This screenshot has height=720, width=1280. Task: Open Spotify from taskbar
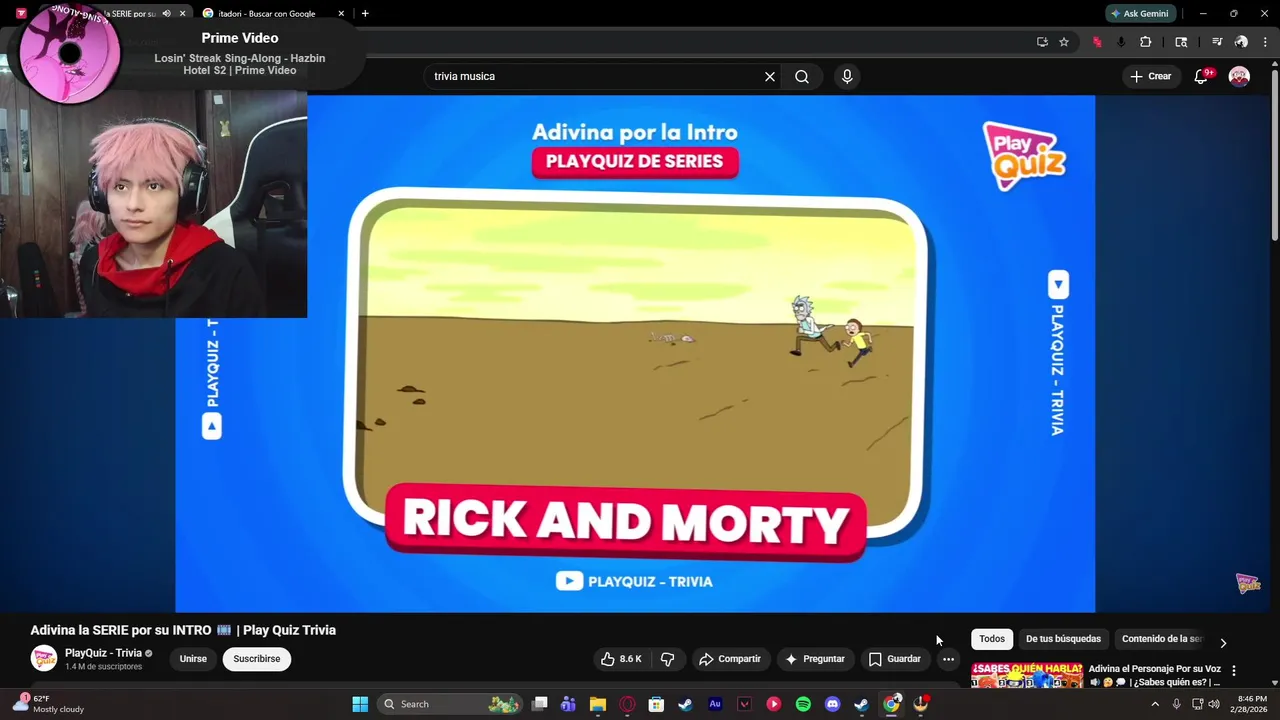(803, 704)
